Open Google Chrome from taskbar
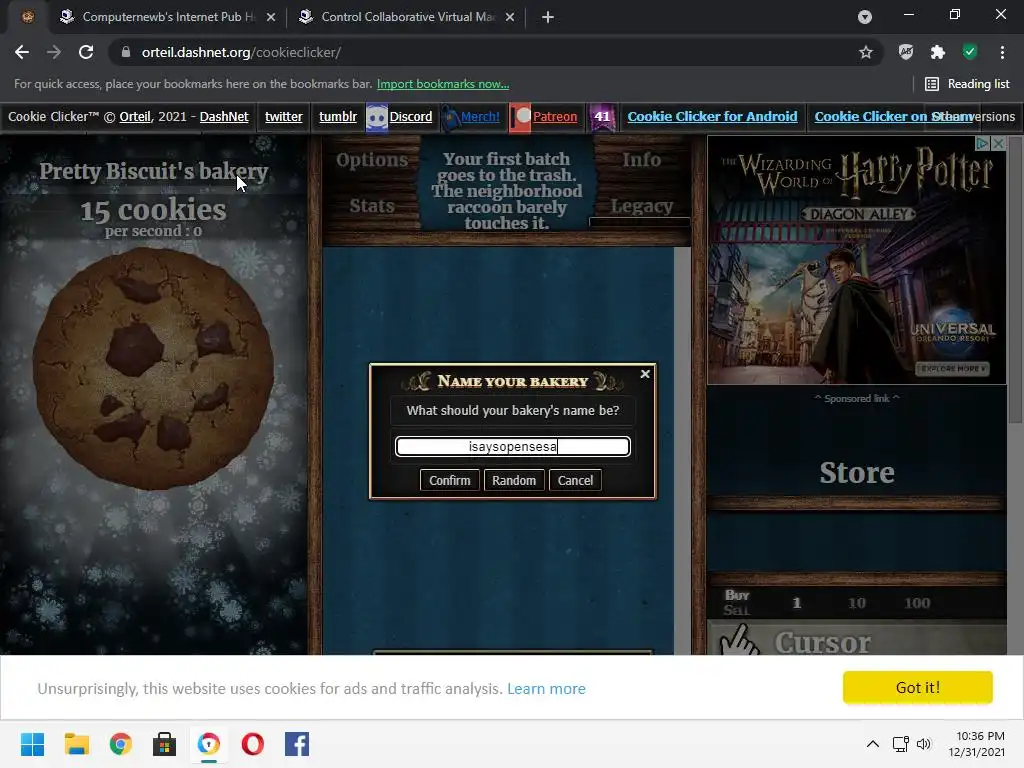1024x768 pixels. 120,744
